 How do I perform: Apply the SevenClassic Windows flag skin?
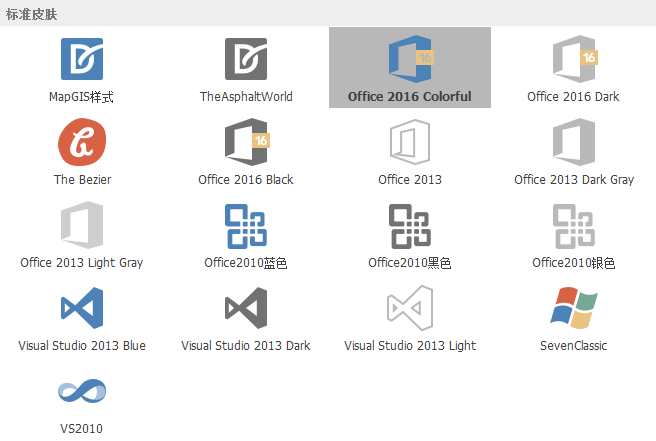tap(573, 308)
